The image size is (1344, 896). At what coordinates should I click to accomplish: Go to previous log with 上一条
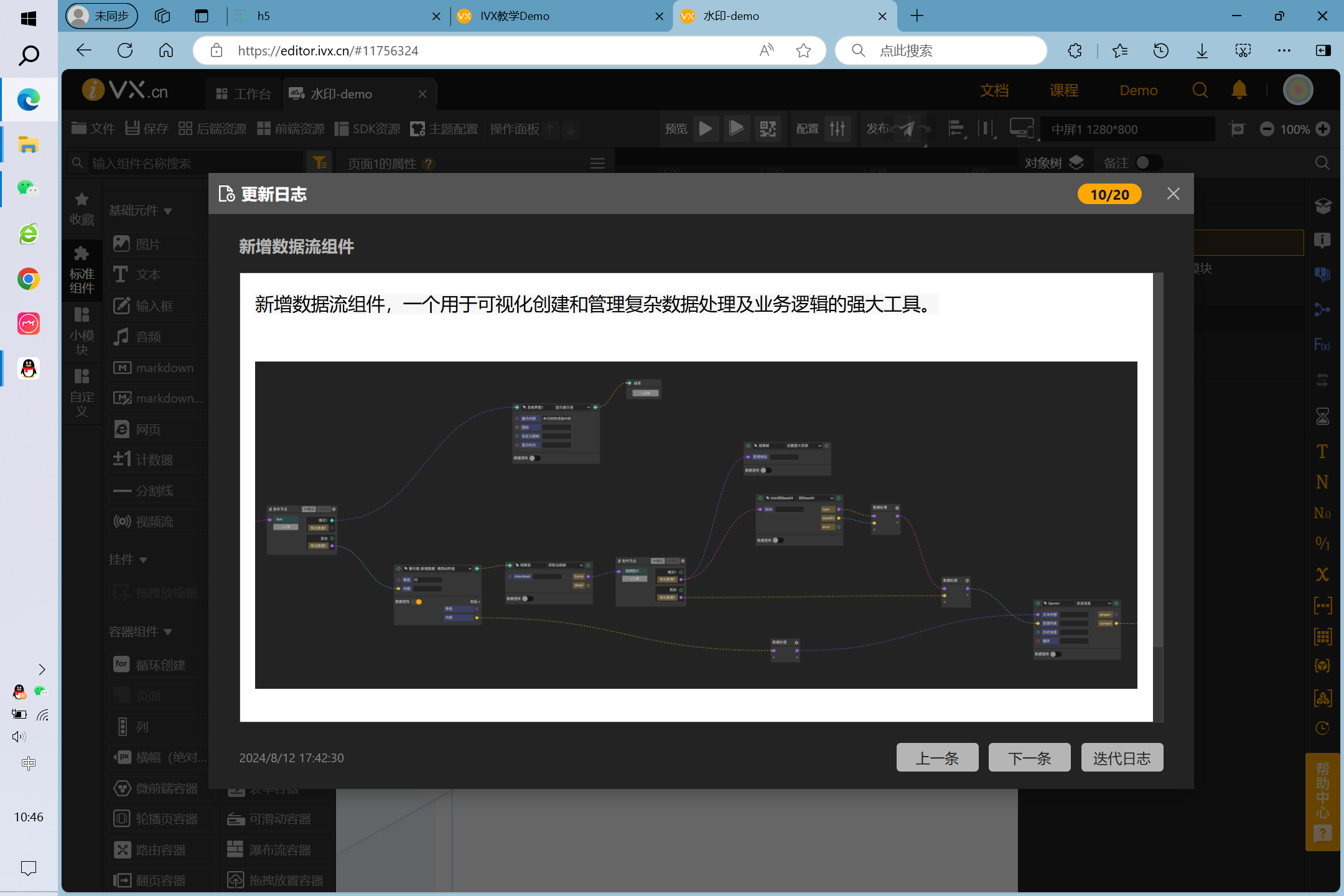click(x=937, y=758)
